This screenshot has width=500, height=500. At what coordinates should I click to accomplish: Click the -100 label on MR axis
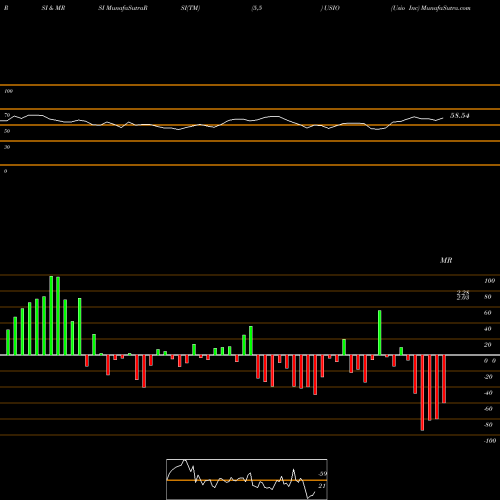(490, 441)
